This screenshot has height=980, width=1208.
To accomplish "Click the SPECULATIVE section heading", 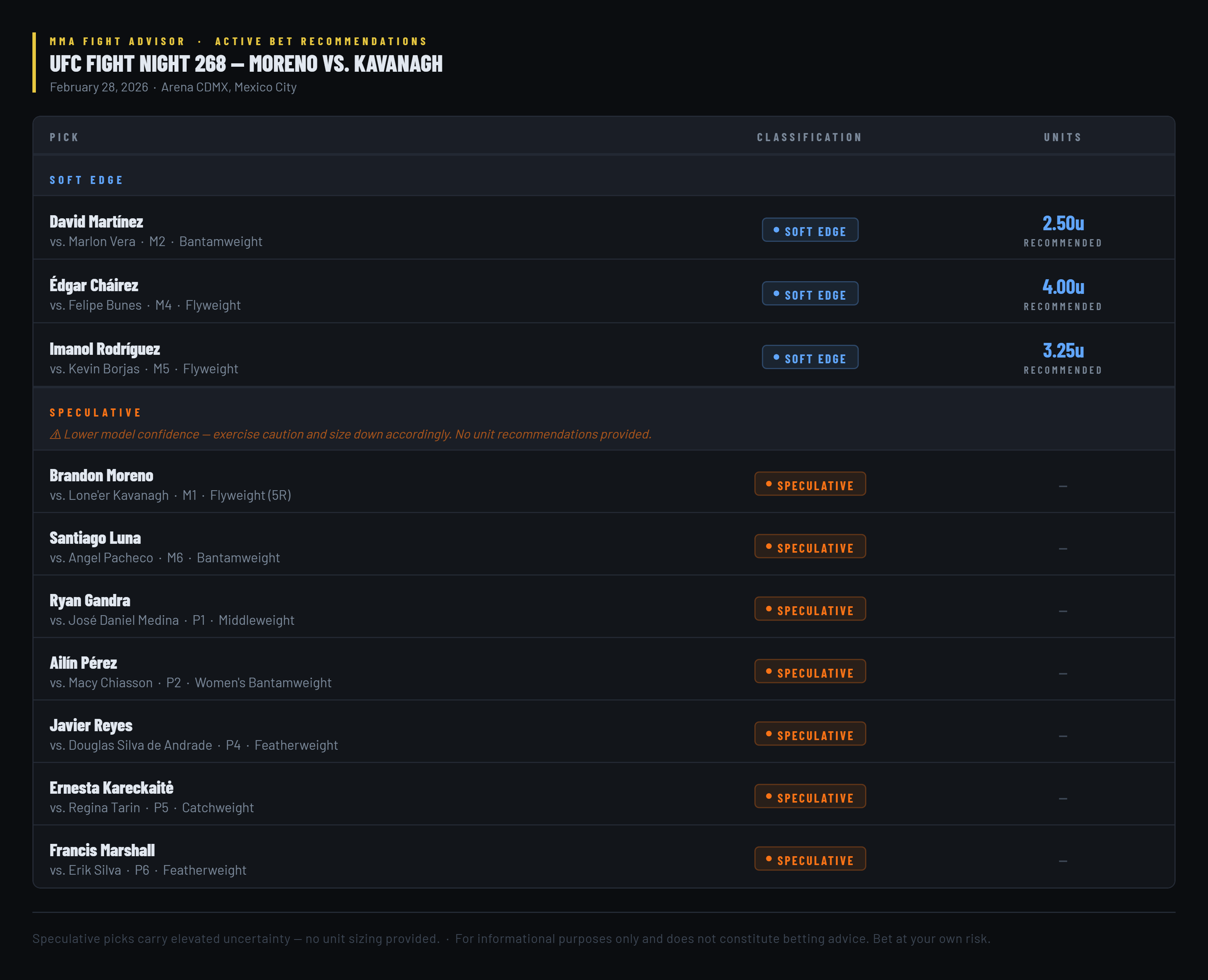I will click(x=95, y=413).
